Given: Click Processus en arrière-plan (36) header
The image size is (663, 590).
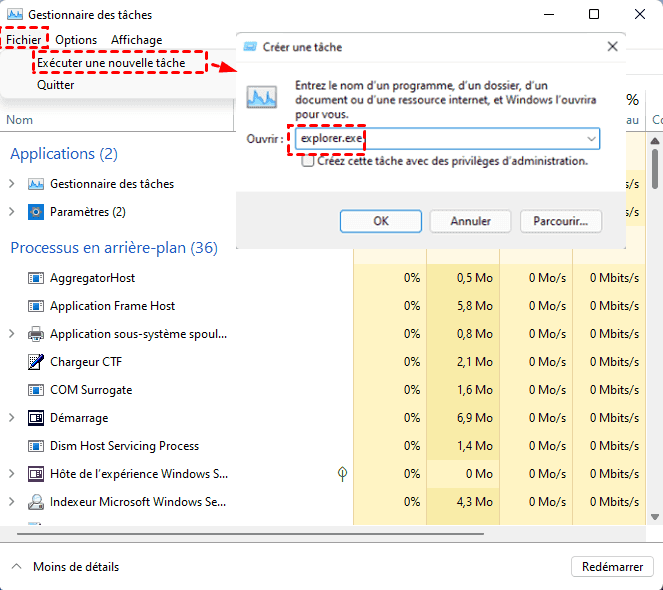Looking at the screenshot, I should coord(114,248).
